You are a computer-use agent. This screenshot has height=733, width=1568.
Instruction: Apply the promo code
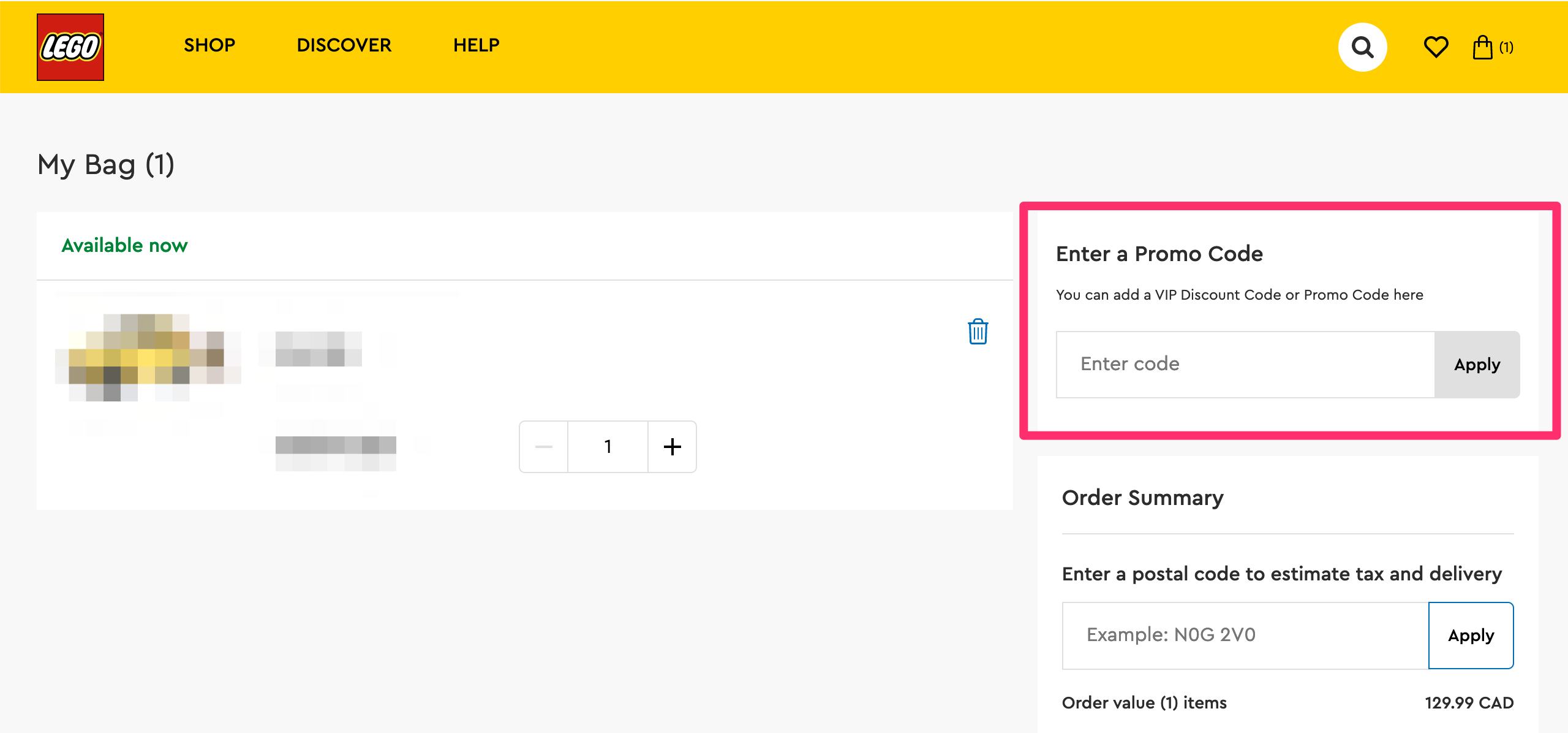pos(1477,365)
